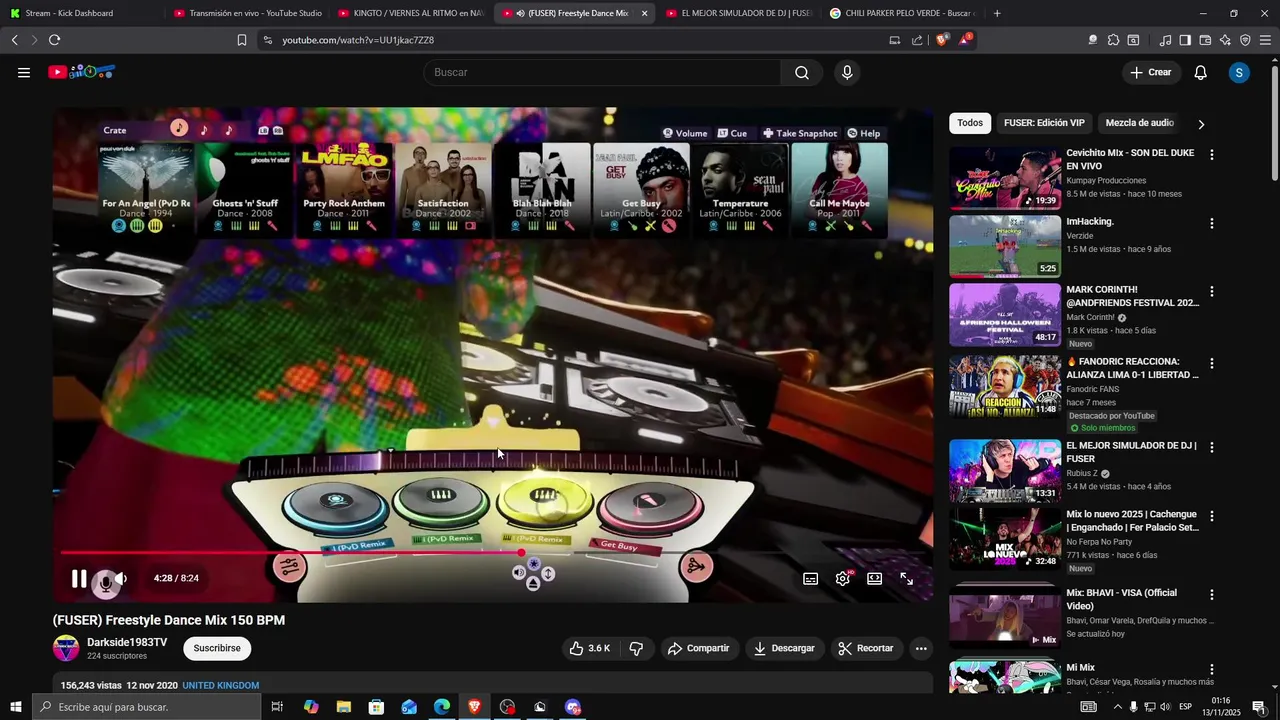Open the browser extensions puzzle icon
Viewport: 1280px width, 720px height.
[1113, 40]
